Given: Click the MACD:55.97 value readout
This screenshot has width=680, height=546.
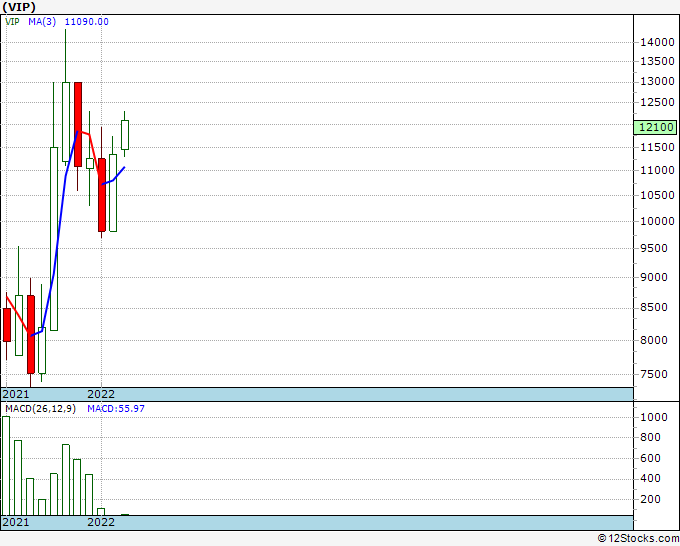Looking at the screenshot, I should [x=116, y=409].
